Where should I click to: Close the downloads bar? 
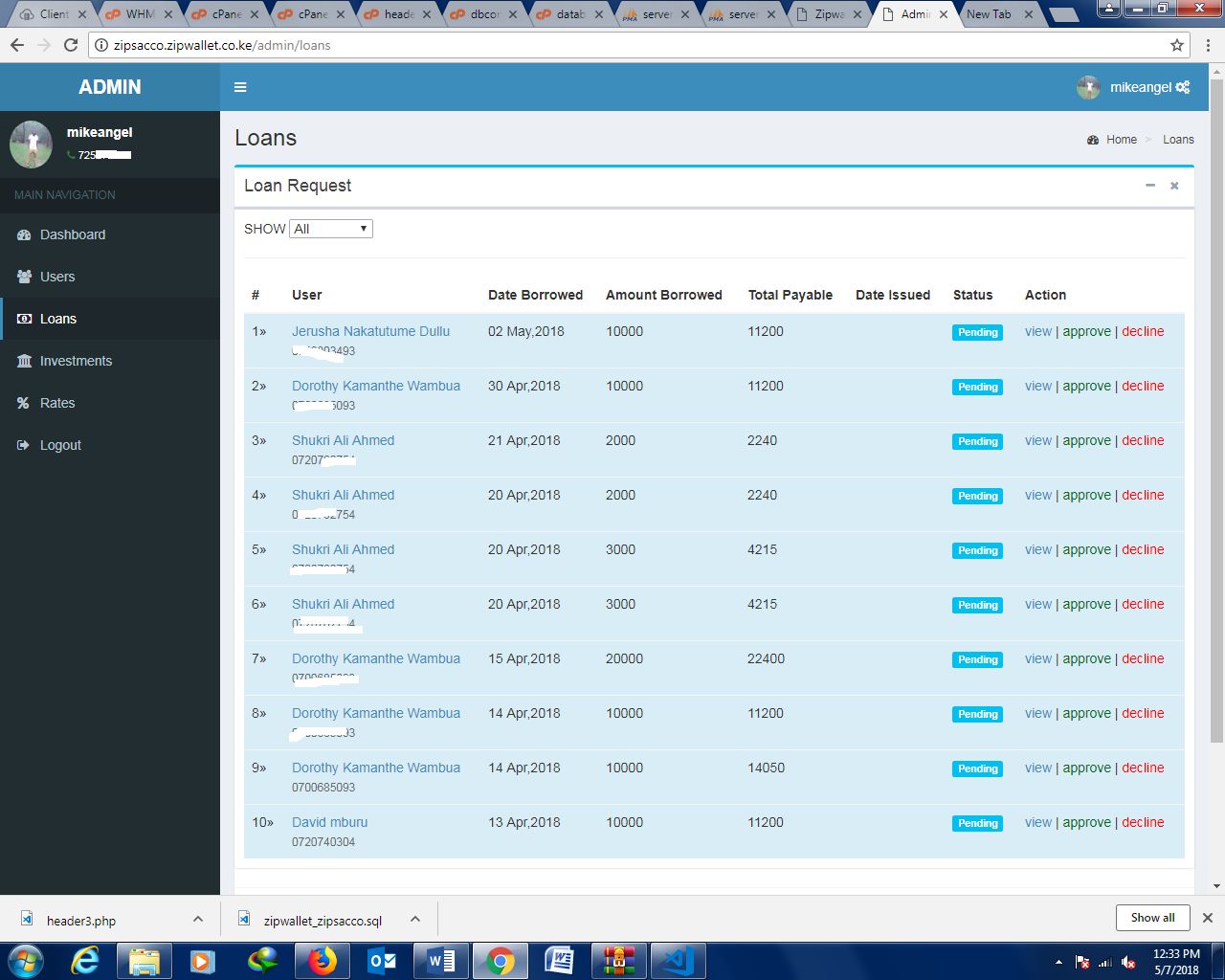coord(1208,918)
